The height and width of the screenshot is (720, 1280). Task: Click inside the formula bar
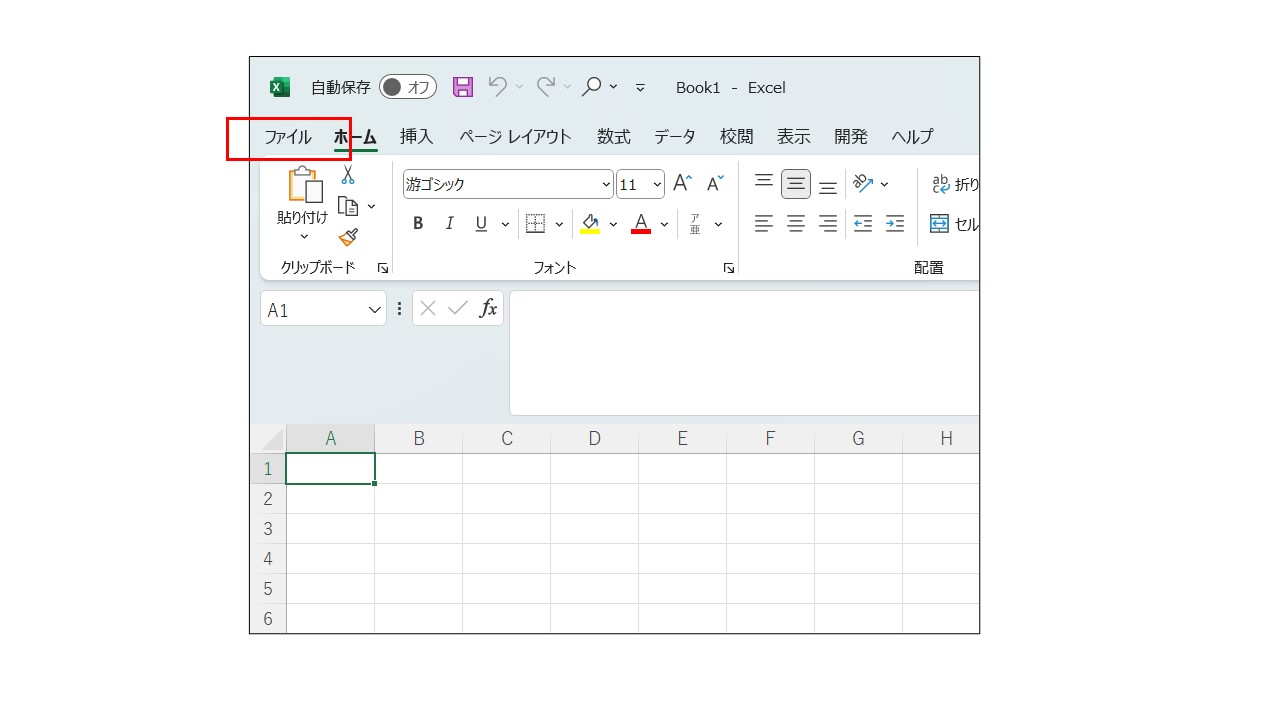pos(744,353)
